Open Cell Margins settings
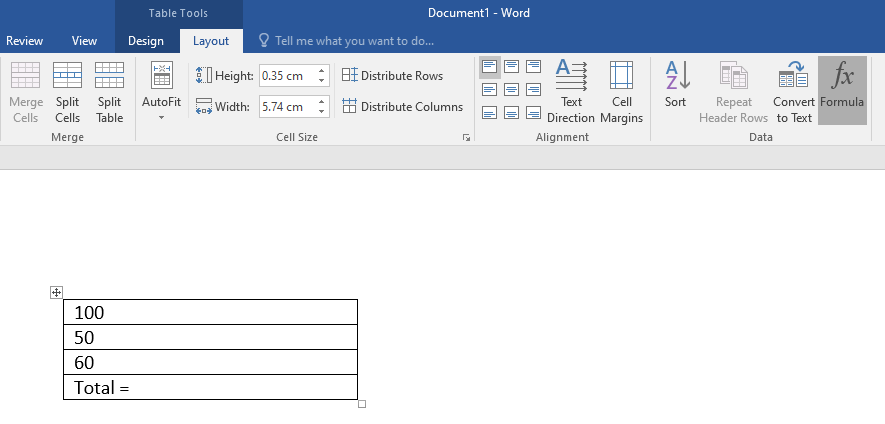Viewport: 885px width, 424px height. pos(621,89)
